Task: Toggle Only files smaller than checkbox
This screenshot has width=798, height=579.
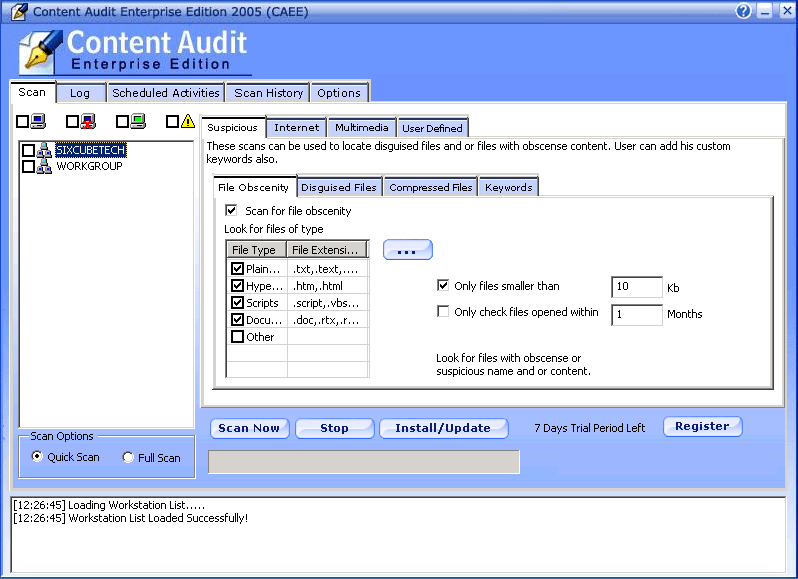Action: click(443, 285)
